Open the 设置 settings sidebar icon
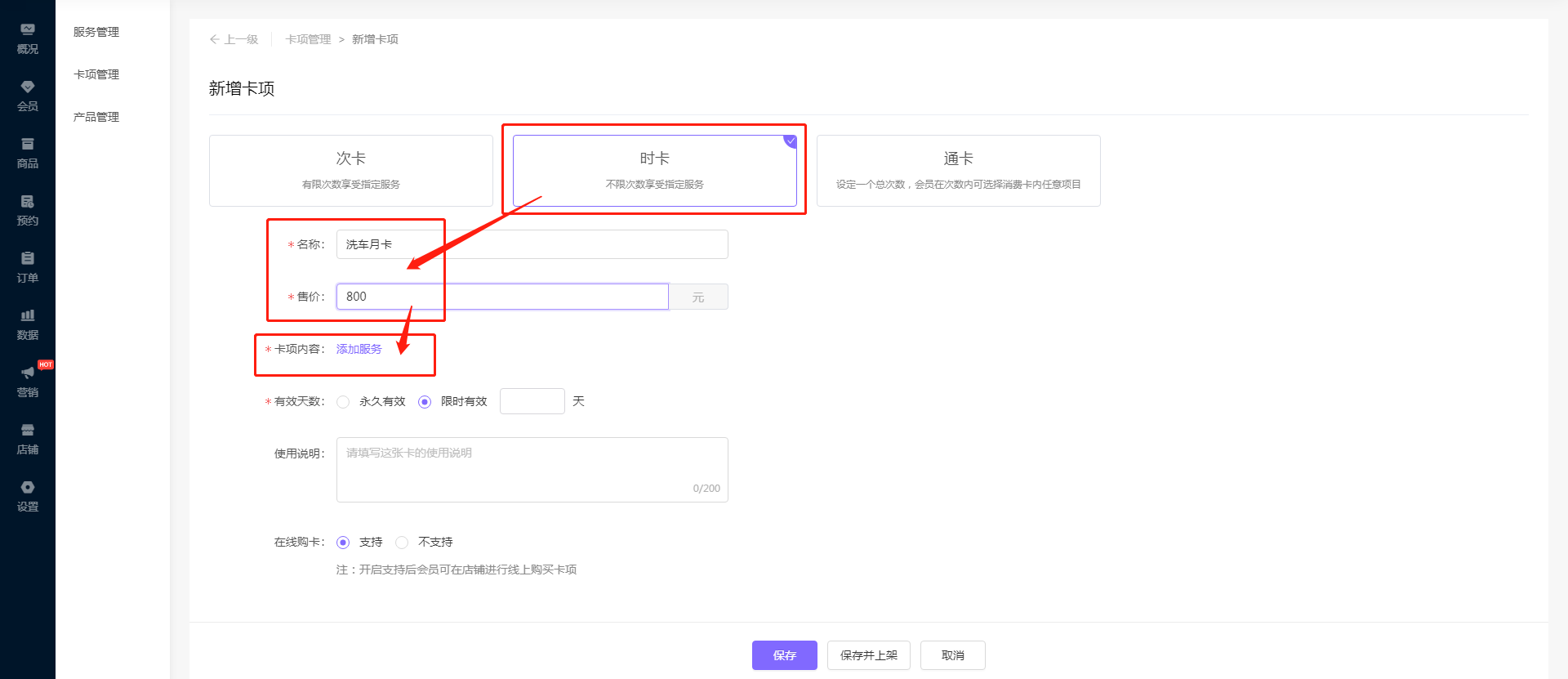 pyautogui.click(x=28, y=496)
